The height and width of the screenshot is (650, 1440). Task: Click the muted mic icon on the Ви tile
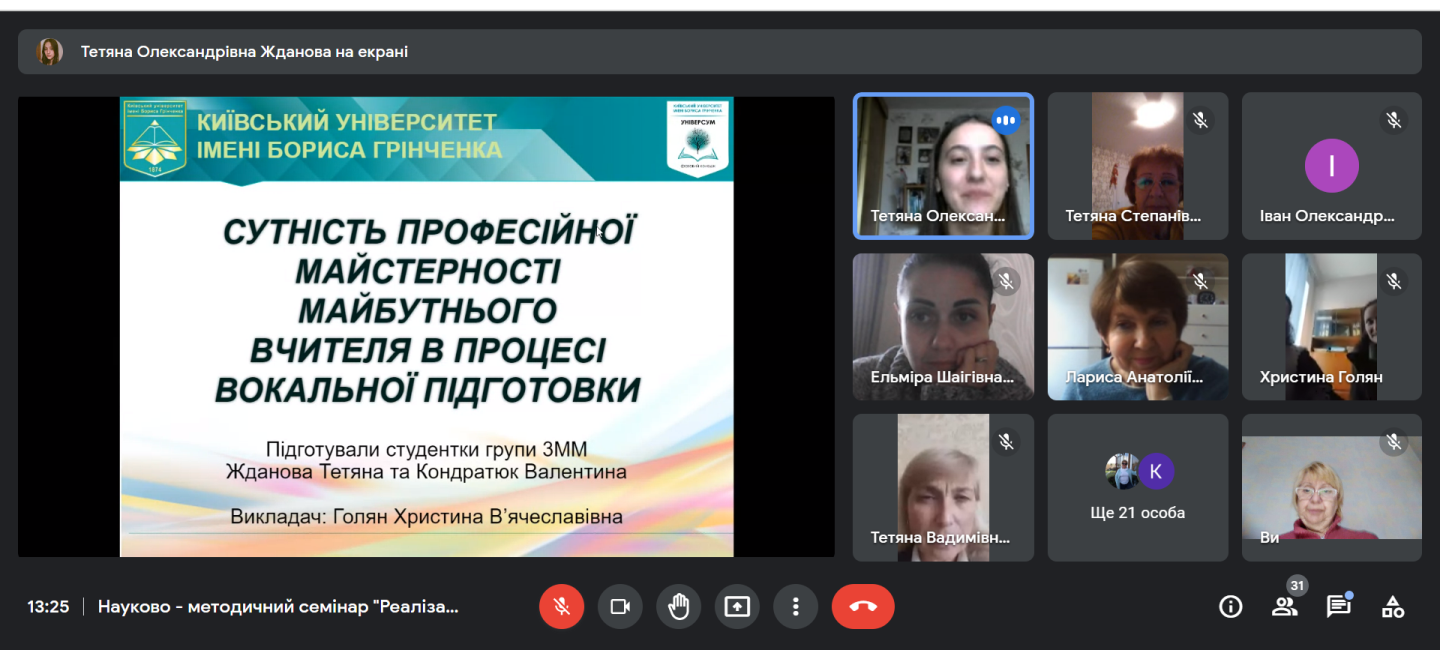click(1394, 442)
